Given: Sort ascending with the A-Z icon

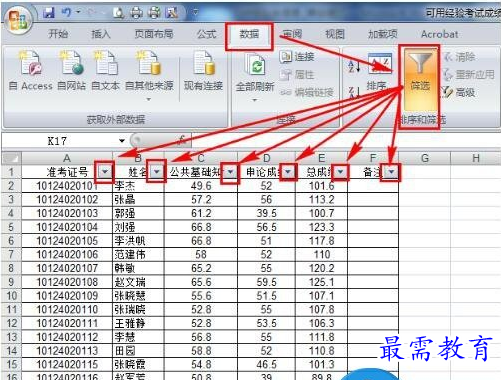Looking at the screenshot, I should (354, 66).
